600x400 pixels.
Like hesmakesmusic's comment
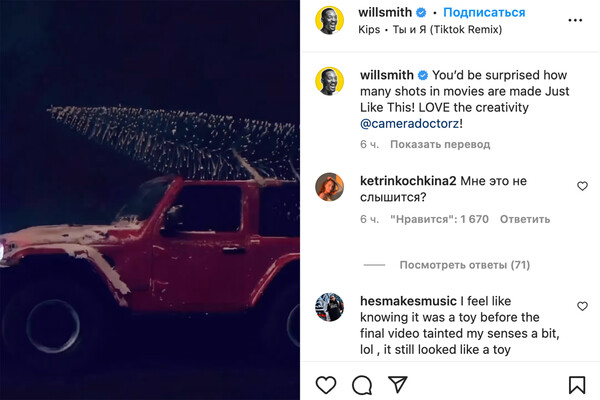point(582,306)
